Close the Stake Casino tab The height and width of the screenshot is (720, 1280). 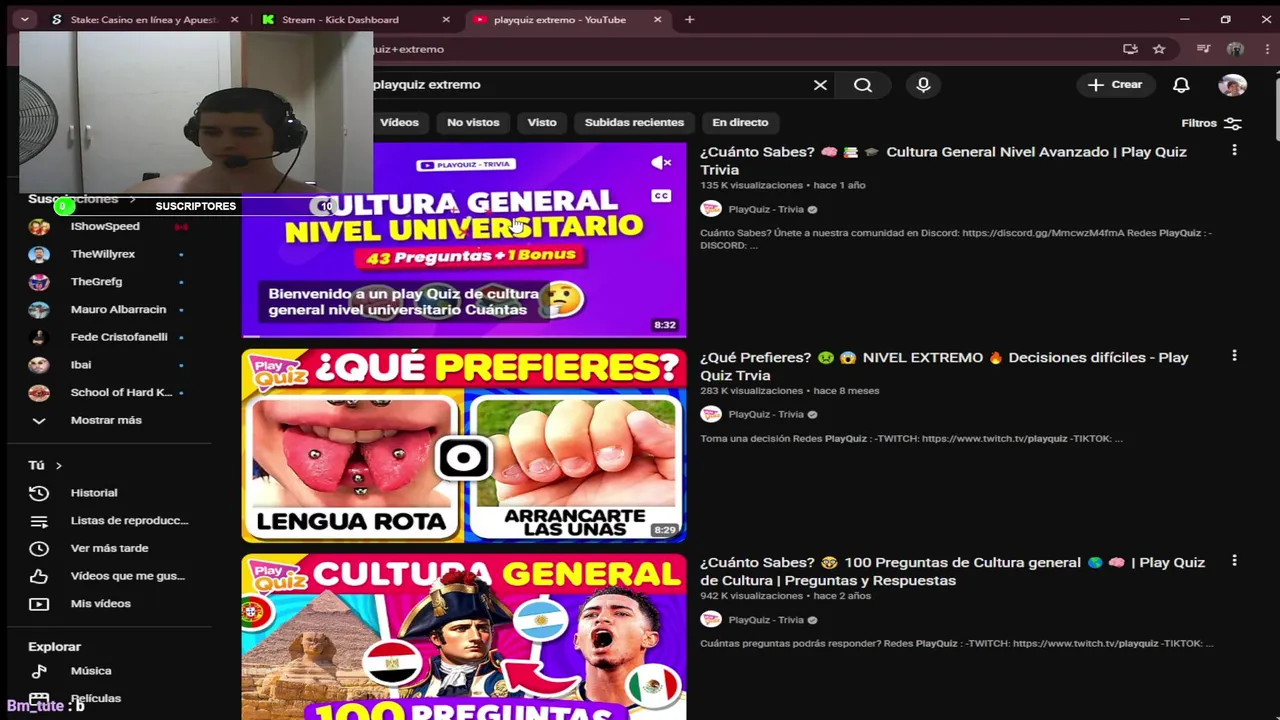(234, 19)
